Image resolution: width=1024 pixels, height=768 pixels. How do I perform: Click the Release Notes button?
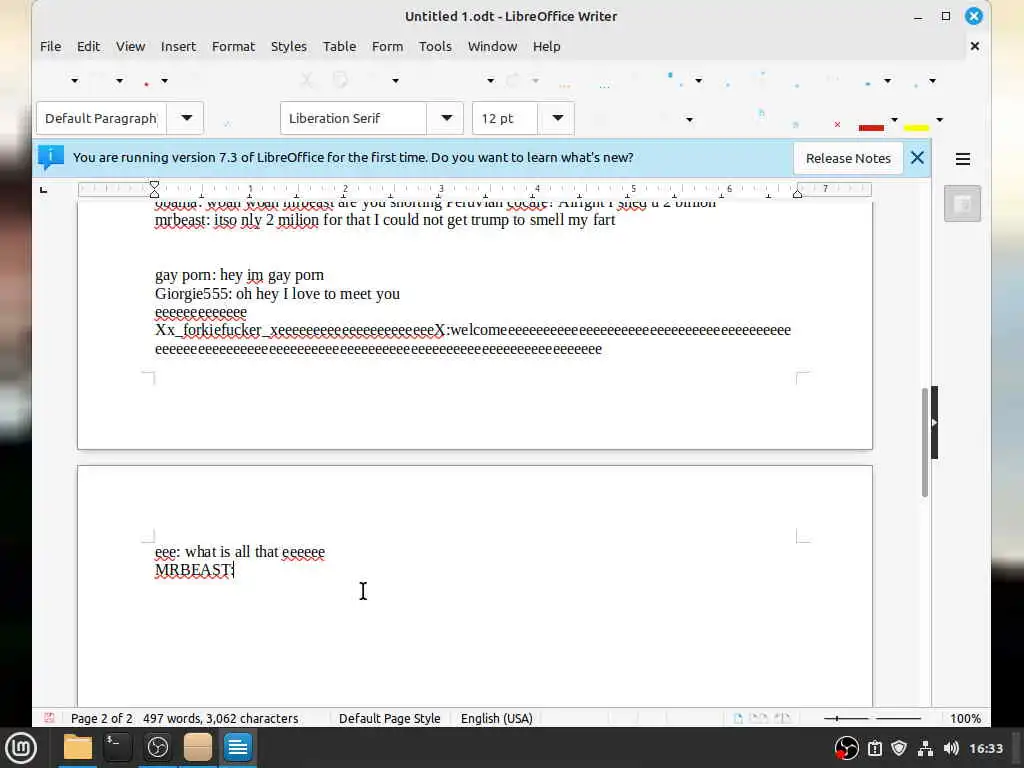pyautogui.click(x=848, y=159)
